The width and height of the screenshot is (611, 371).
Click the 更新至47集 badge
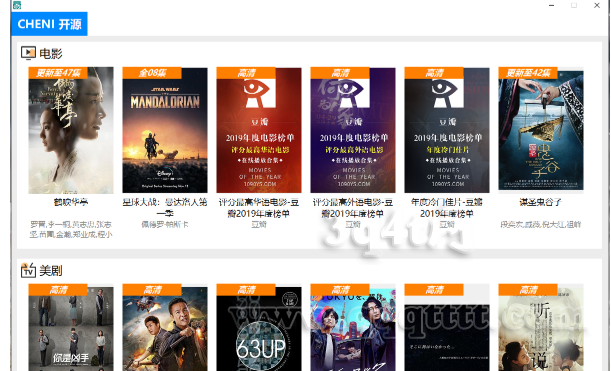point(58,72)
